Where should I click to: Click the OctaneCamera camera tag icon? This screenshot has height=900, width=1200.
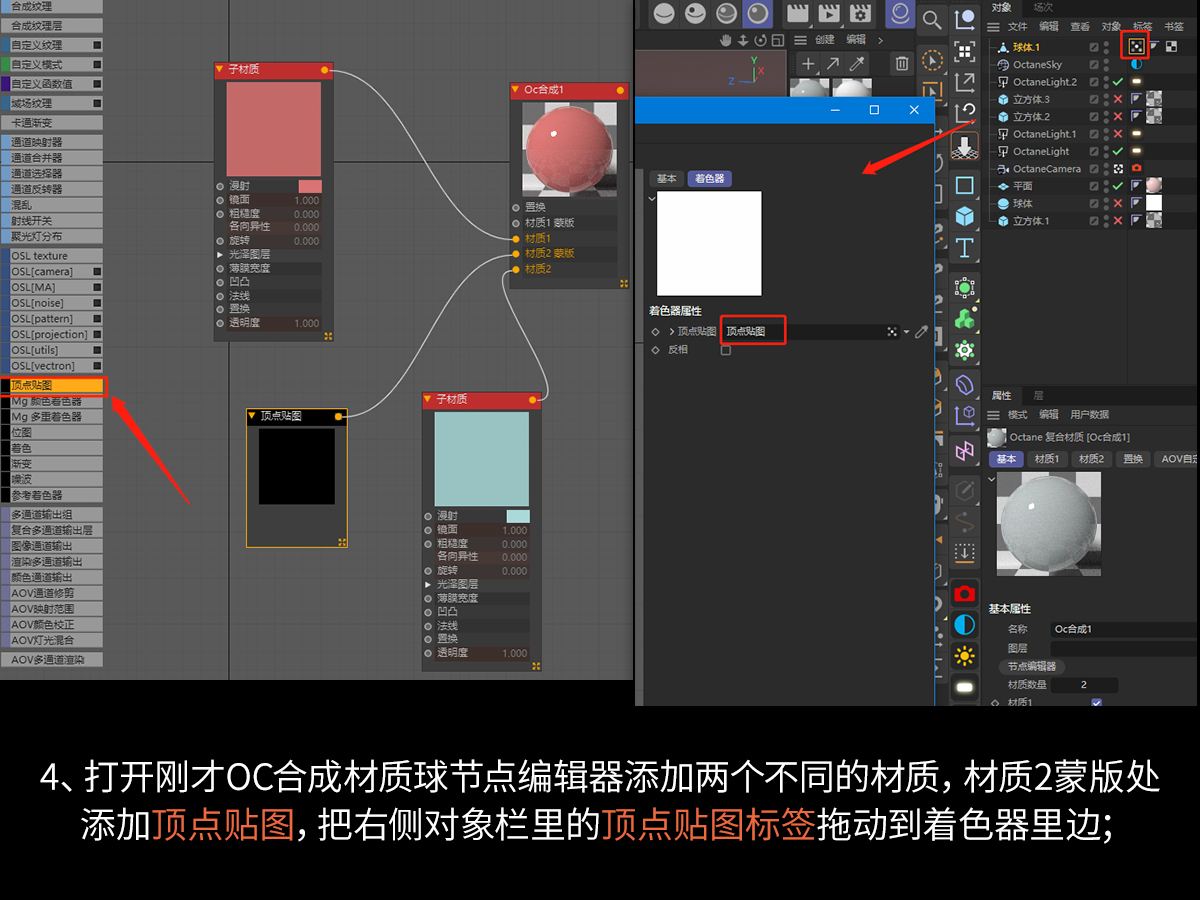[1137, 169]
